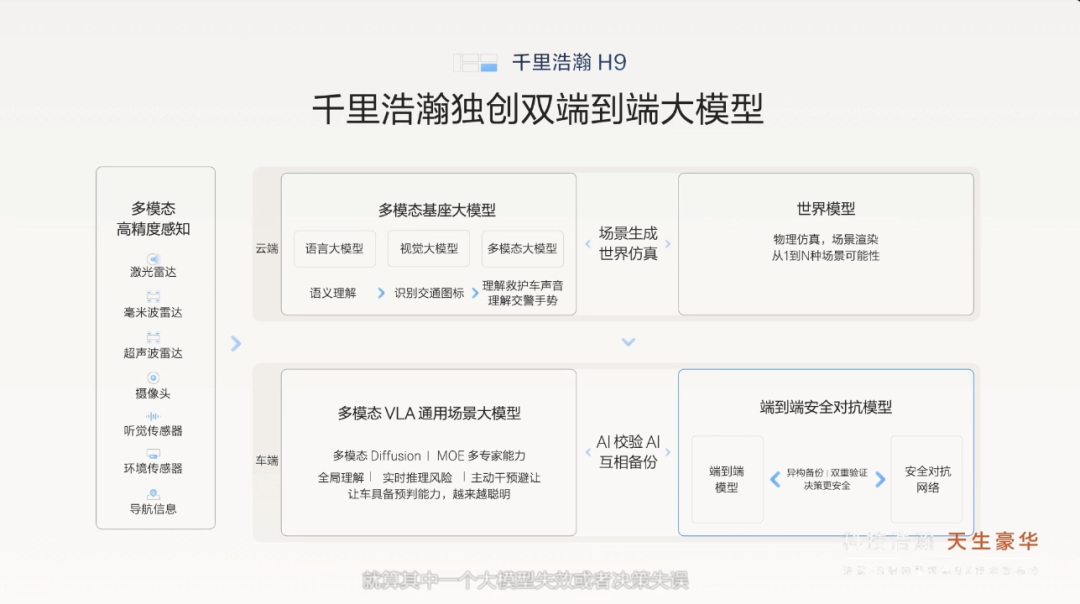Click the 千里浩瀚 H9 logo icon
This screenshot has width=1080, height=604.
[x=475, y=63]
